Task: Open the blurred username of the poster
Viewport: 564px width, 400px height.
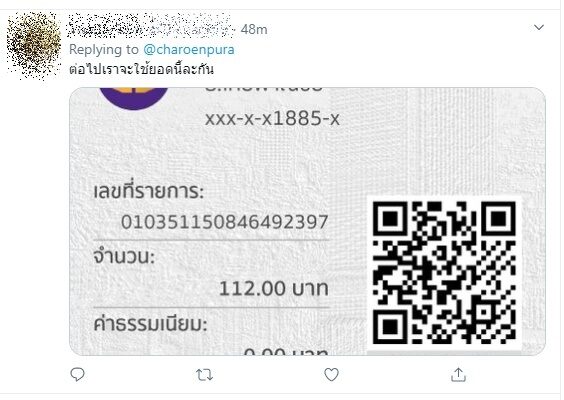Action: 150,26
